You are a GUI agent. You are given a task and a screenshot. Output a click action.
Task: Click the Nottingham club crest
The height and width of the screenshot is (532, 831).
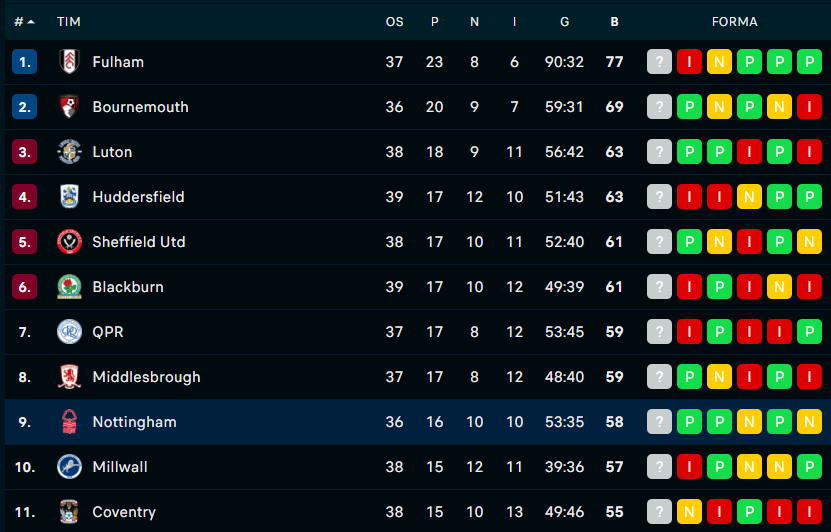point(69,422)
